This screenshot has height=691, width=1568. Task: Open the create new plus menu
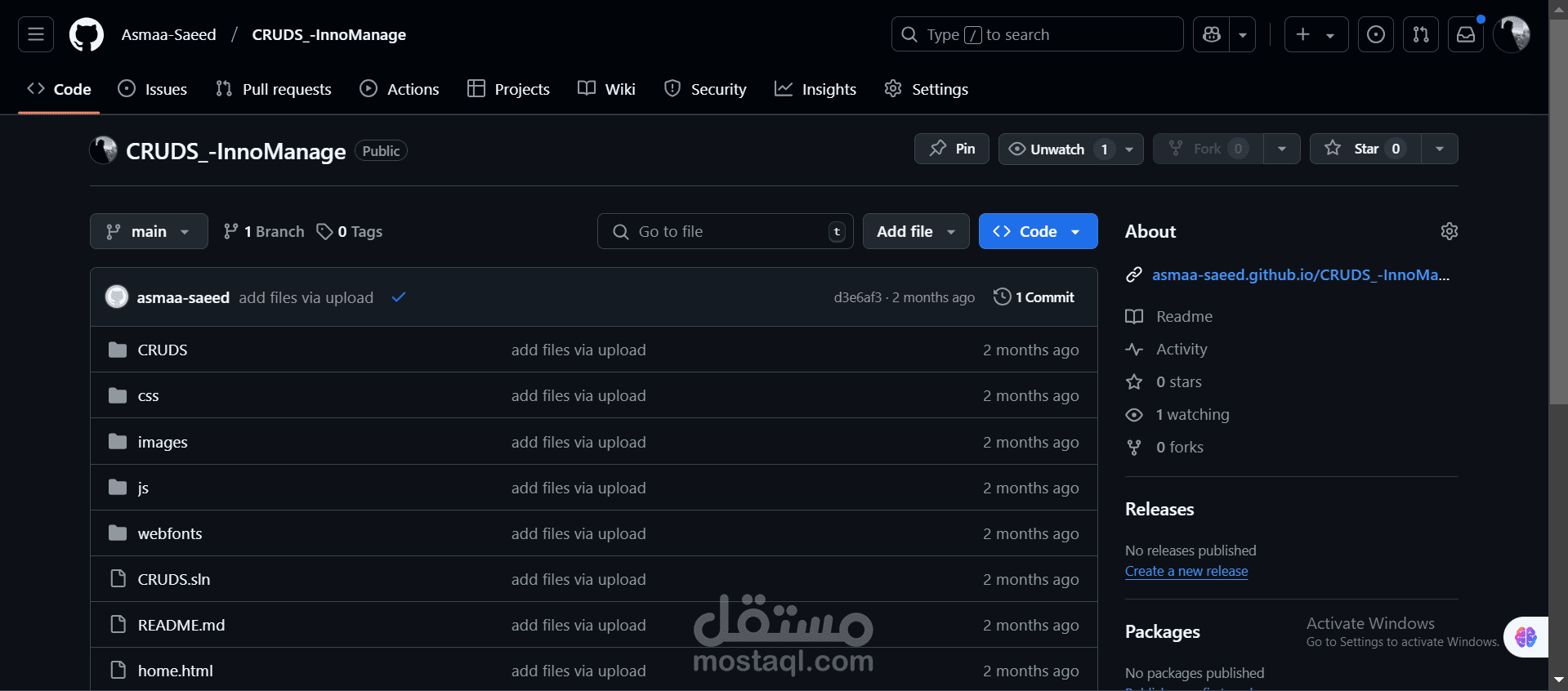(1316, 34)
